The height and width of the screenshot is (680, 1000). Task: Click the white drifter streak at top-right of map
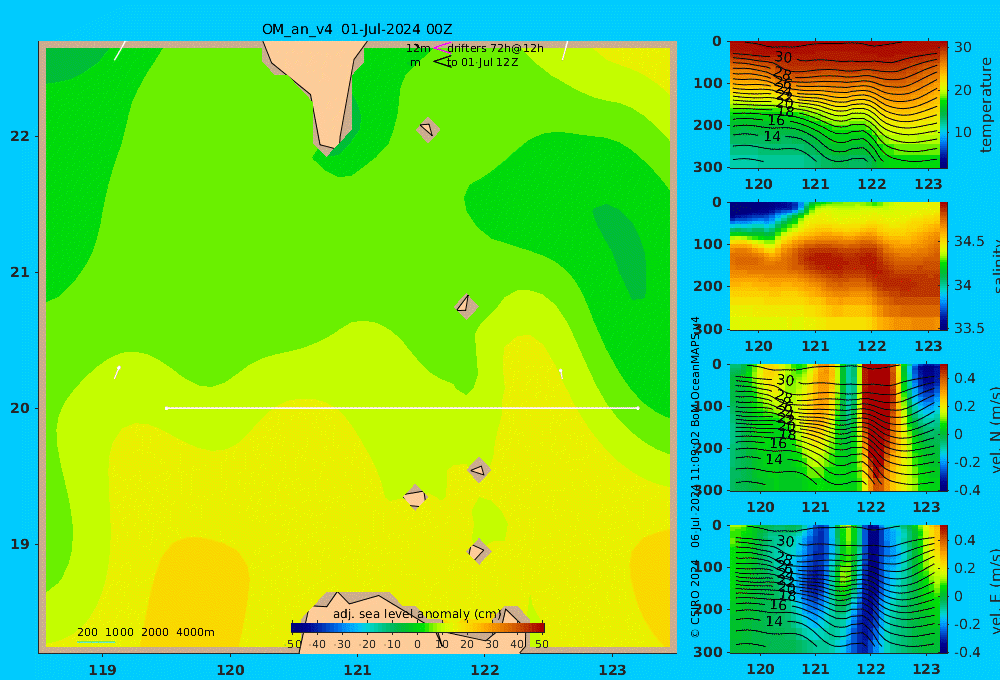[x=565, y=51]
